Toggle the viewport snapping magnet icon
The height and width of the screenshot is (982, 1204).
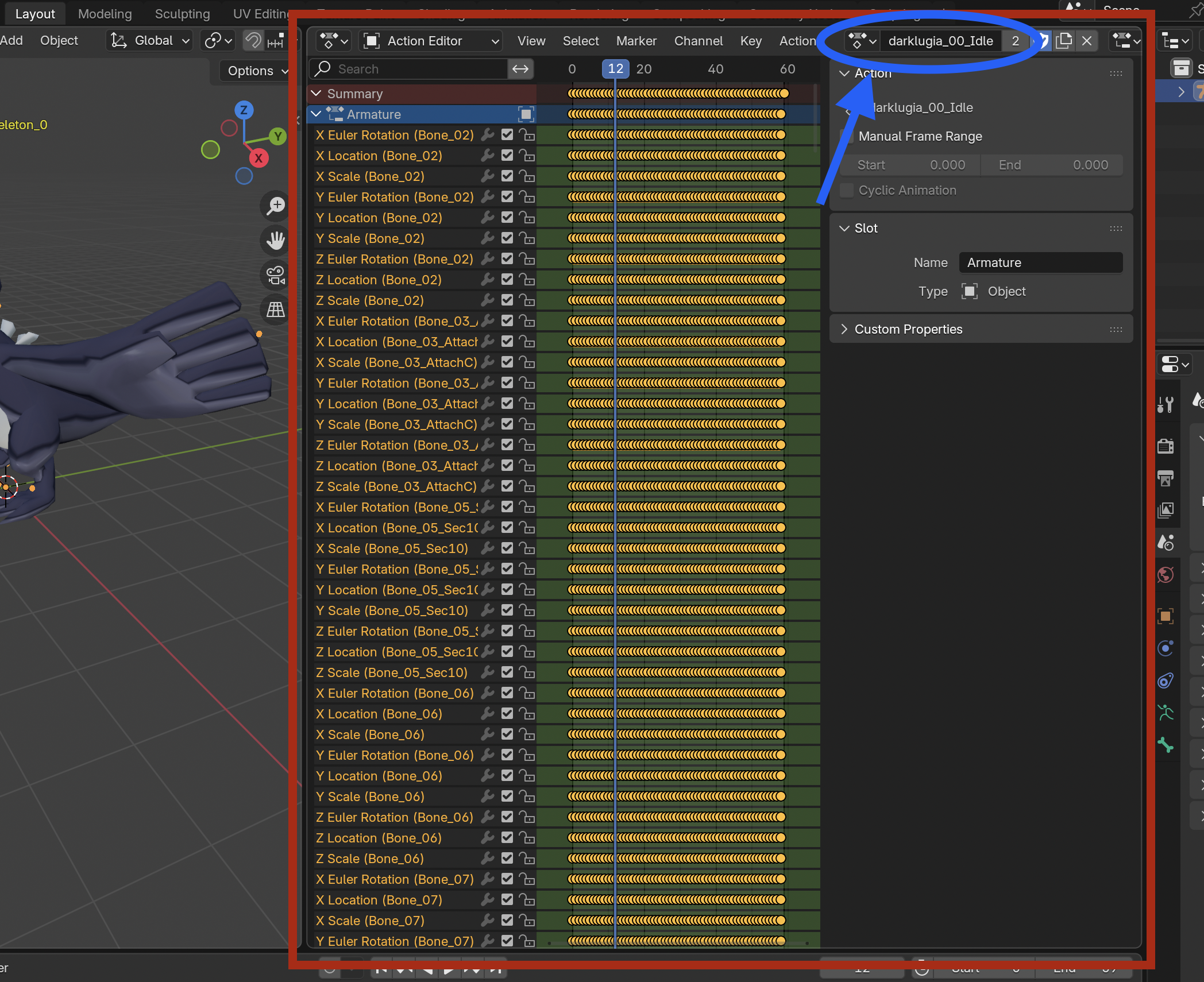(x=253, y=41)
